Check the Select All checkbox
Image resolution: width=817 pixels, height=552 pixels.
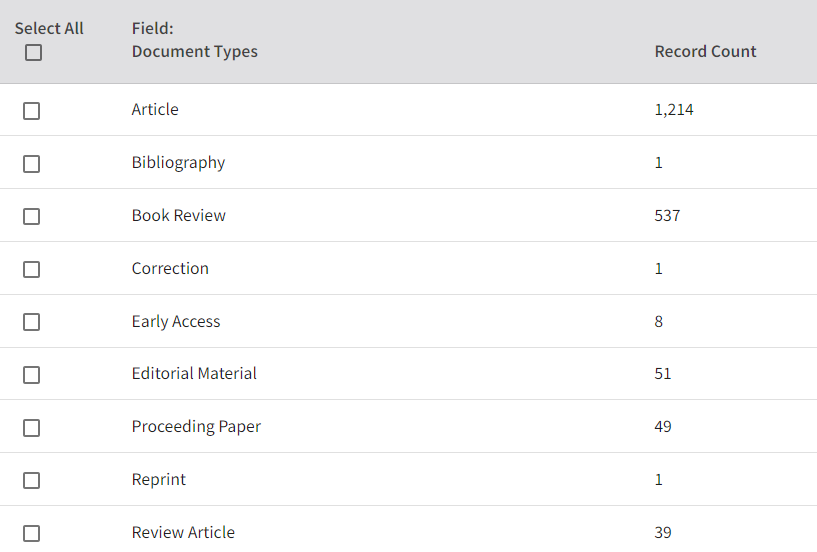[x=33, y=53]
